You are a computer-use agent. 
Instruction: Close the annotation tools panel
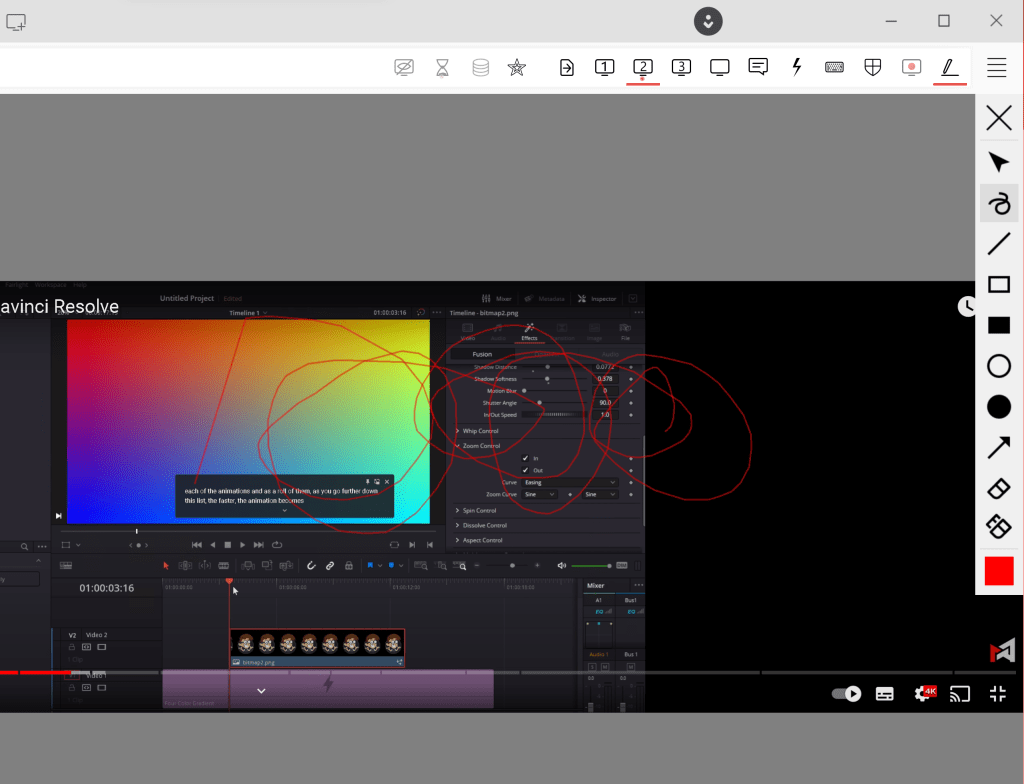tap(999, 118)
